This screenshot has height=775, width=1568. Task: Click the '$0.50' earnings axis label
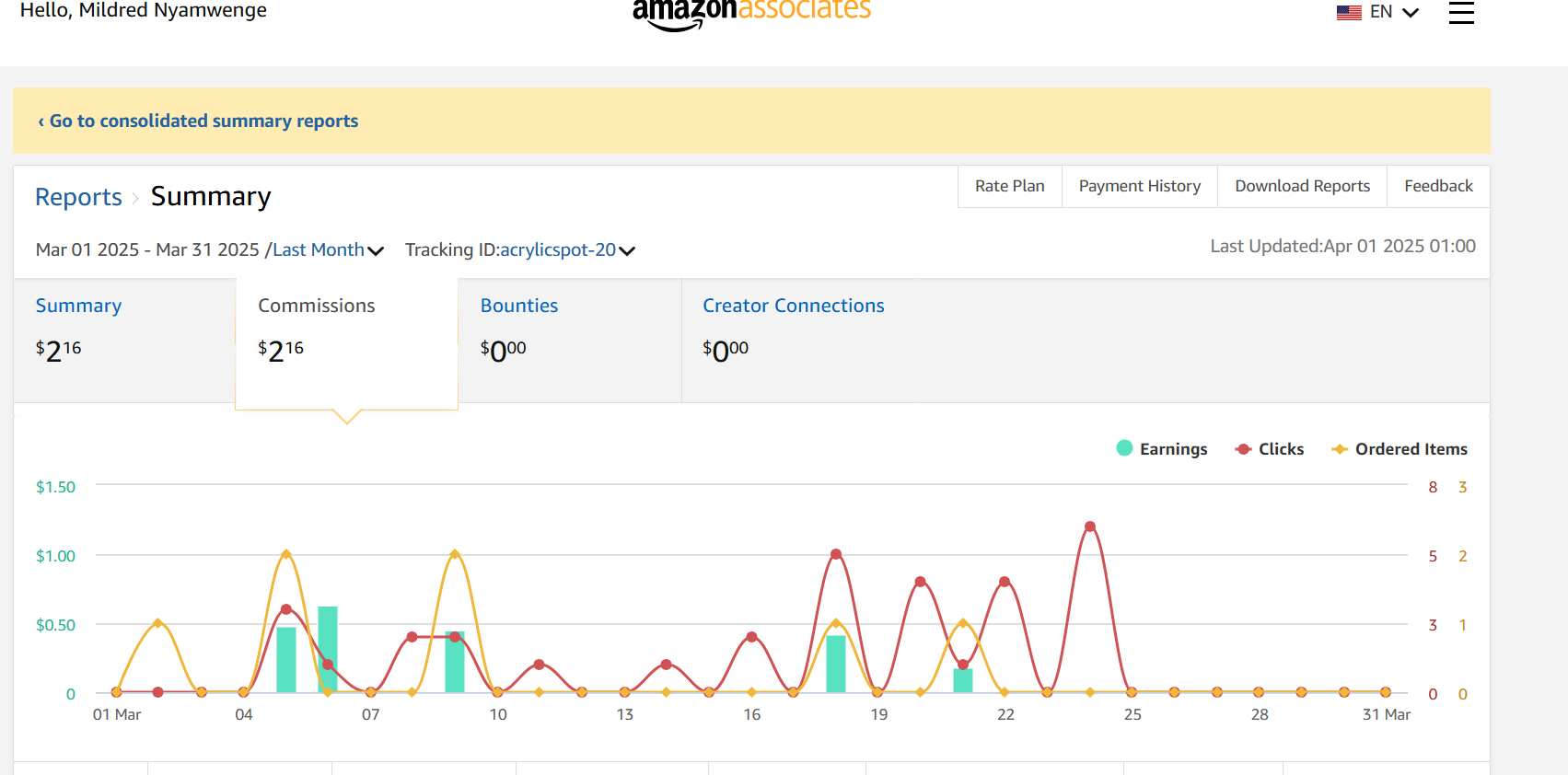55,625
